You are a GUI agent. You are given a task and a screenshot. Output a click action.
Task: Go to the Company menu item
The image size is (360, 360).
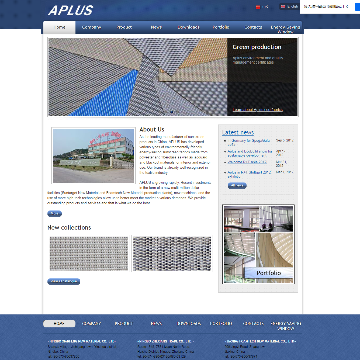coord(91,27)
